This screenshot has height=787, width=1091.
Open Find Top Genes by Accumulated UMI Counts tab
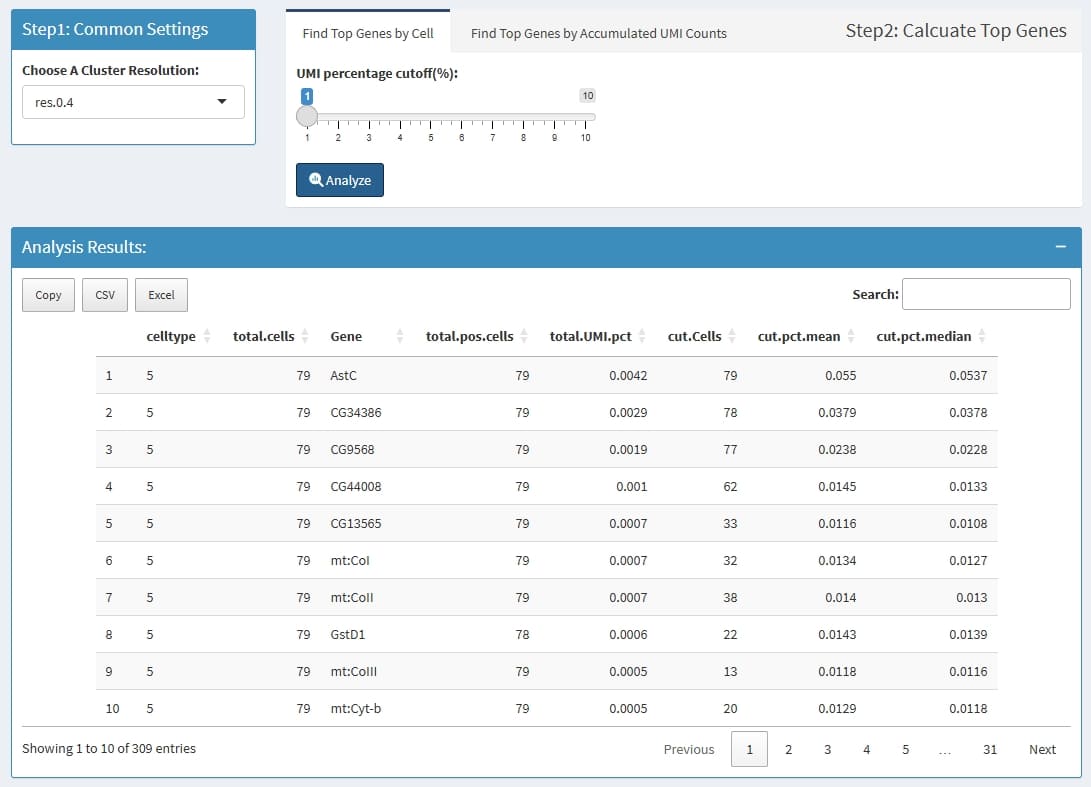[x=598, y=33]
